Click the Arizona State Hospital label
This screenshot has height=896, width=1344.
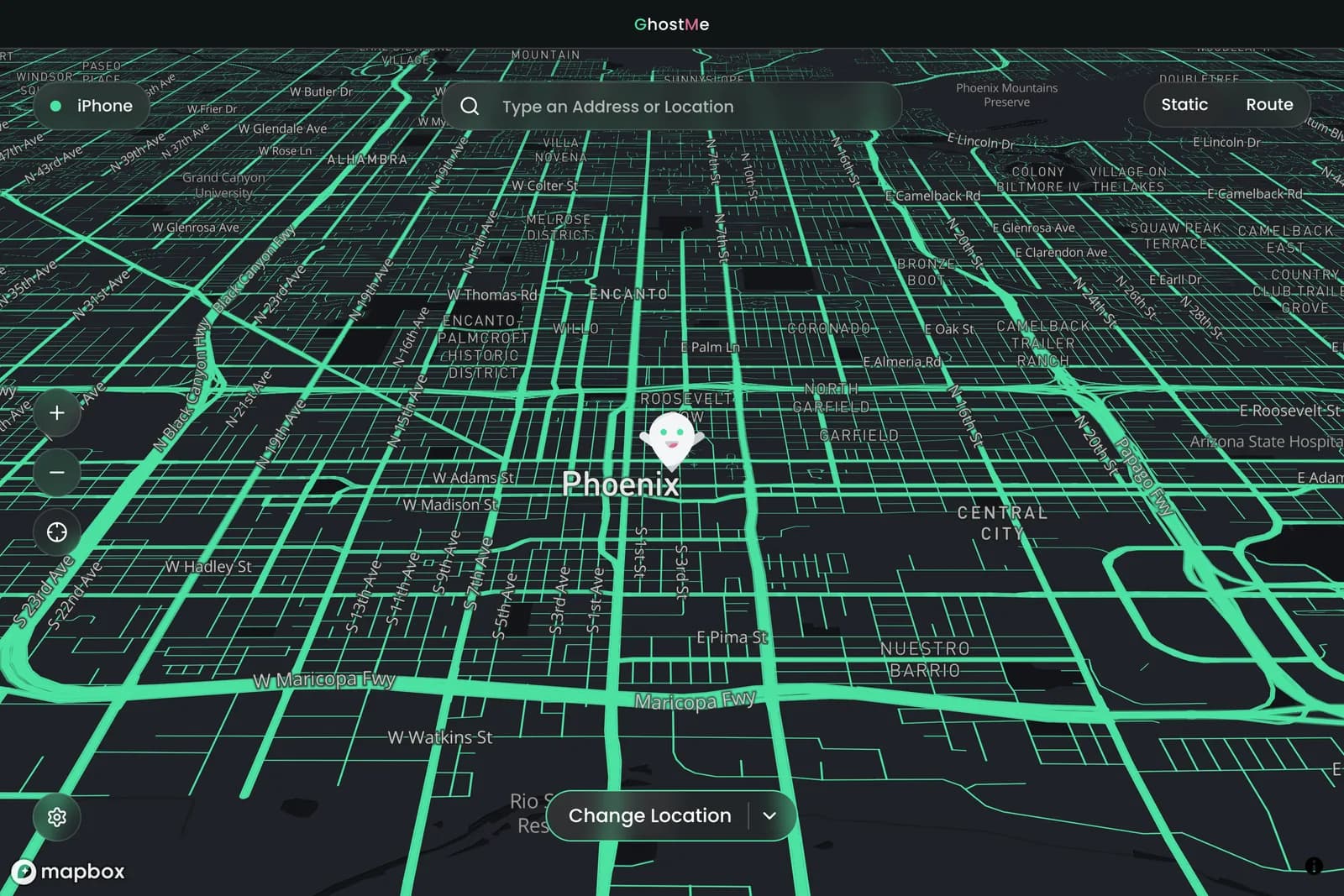click(1266, 442)
